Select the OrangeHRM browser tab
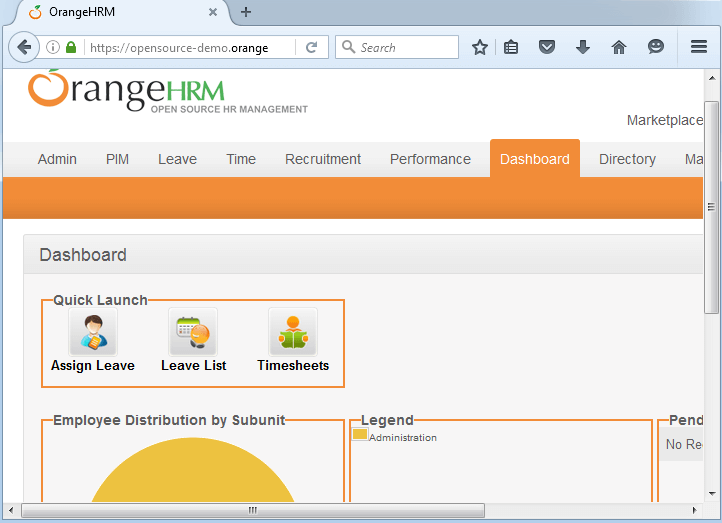Screen dimensions: 722x523 pyautogui.click(x=122, y=12)
